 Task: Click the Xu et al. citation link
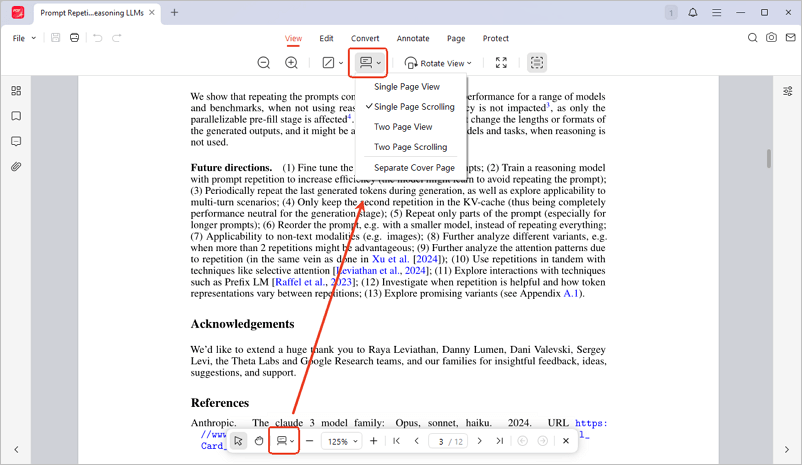point(390,259)
